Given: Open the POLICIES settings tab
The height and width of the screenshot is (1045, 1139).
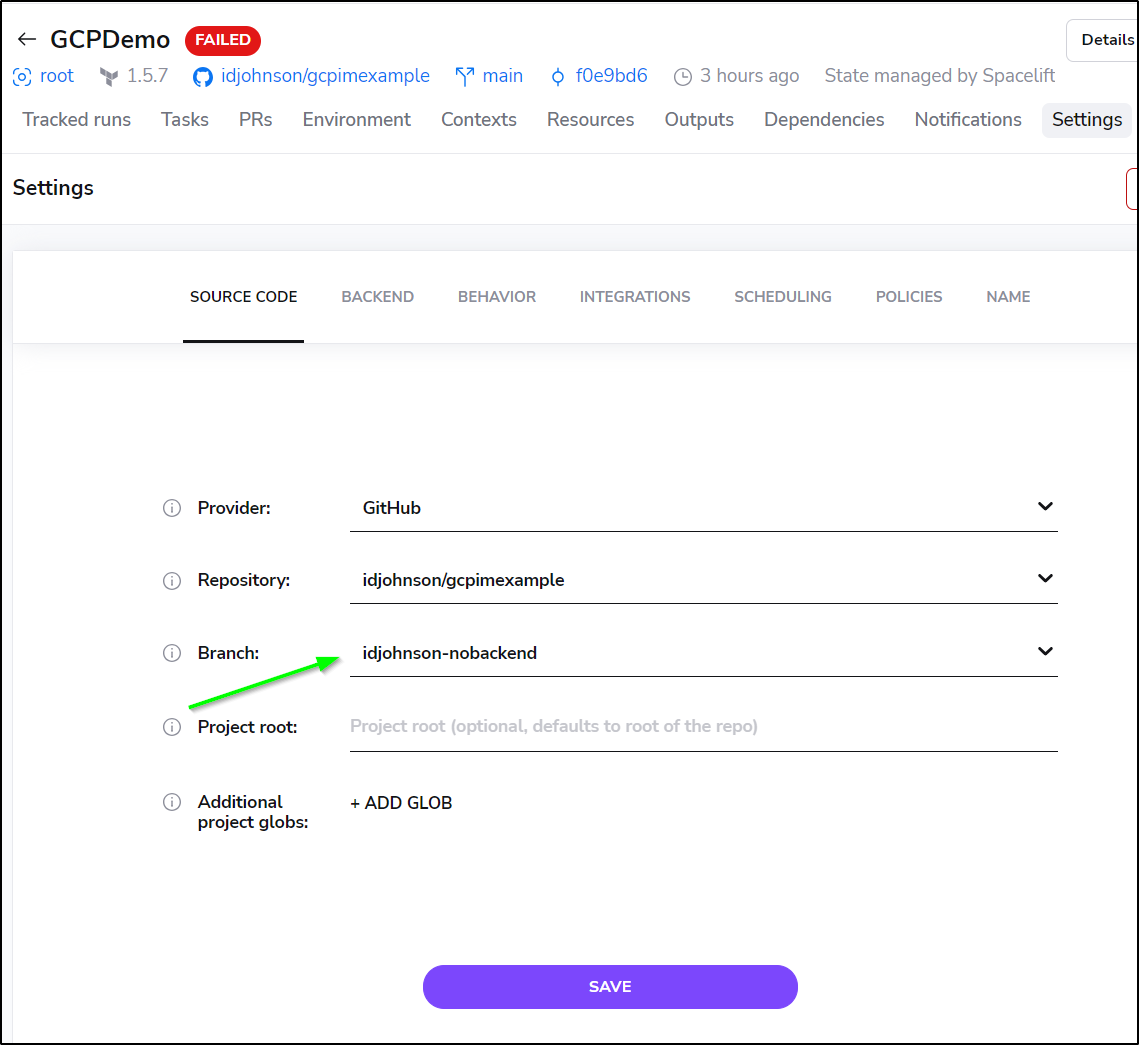Looking at the screenshot, I should (x=909, y=297).
